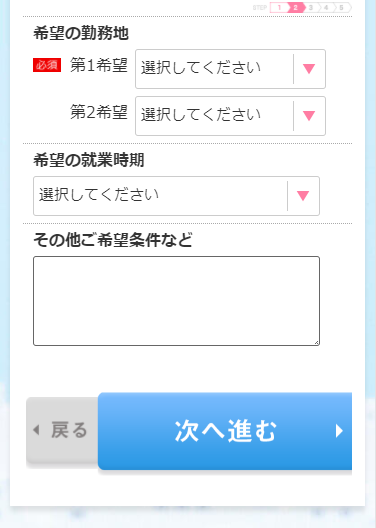Go back with the 戻る button
This screenshot has height=528, width=376.
(x=62, y=430)
